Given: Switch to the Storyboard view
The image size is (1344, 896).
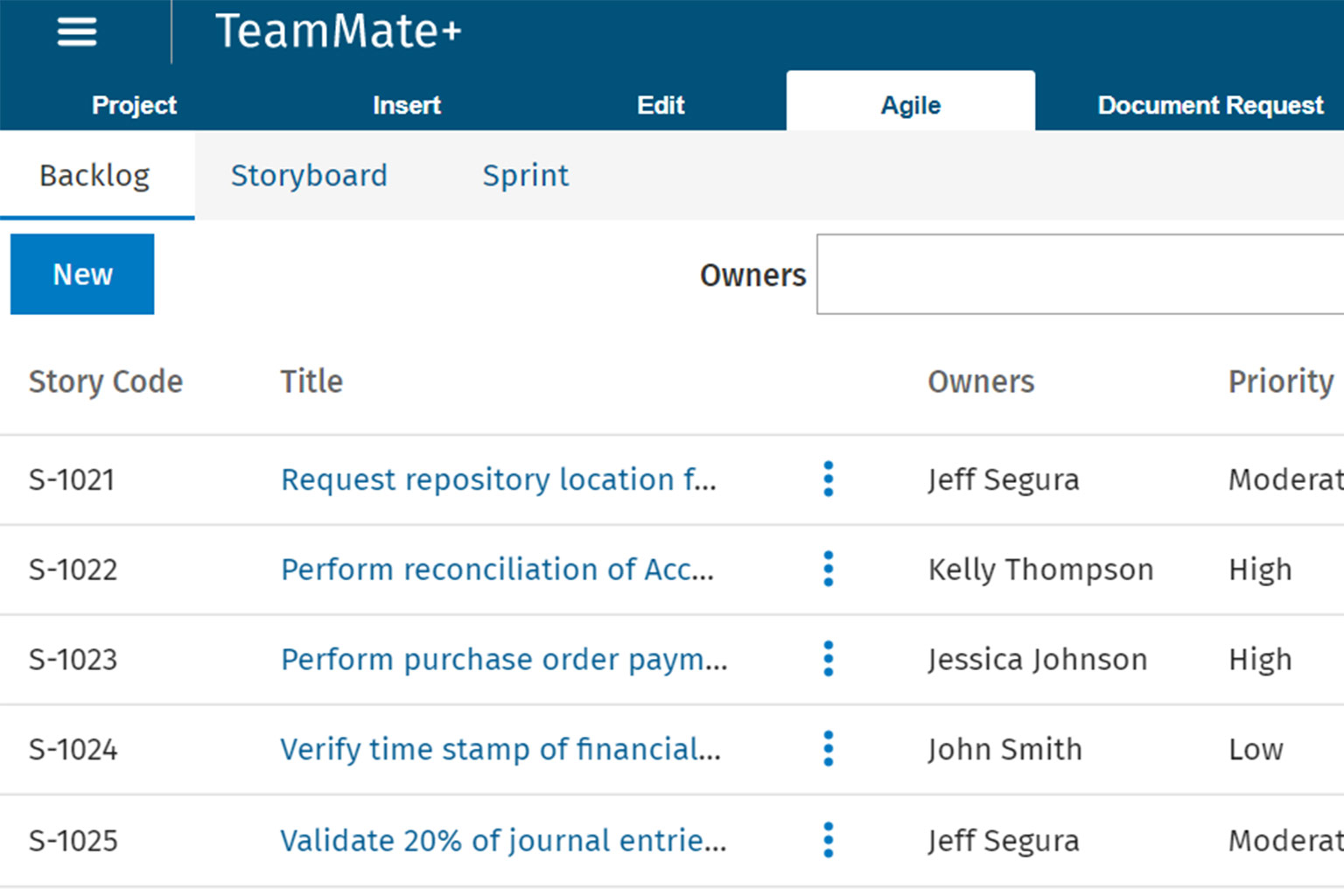Looking at the screenshot, I should 308,176.
